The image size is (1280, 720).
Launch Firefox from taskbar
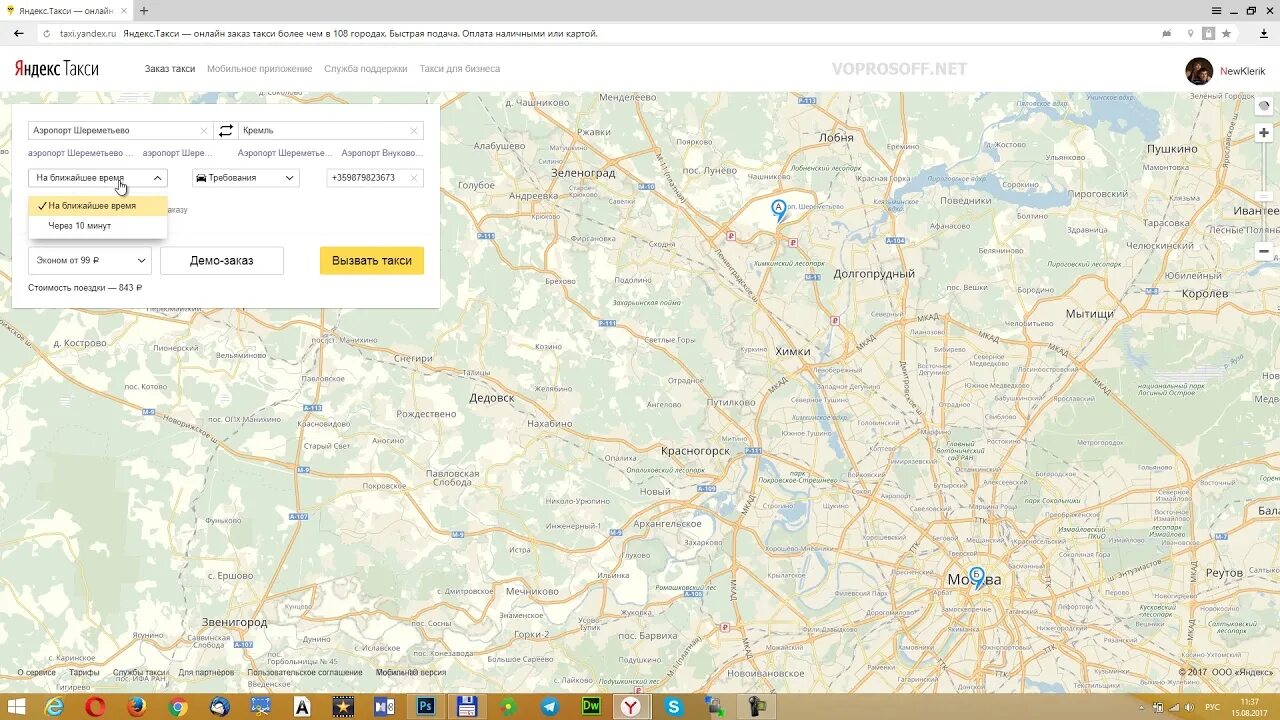pos(137,707)
